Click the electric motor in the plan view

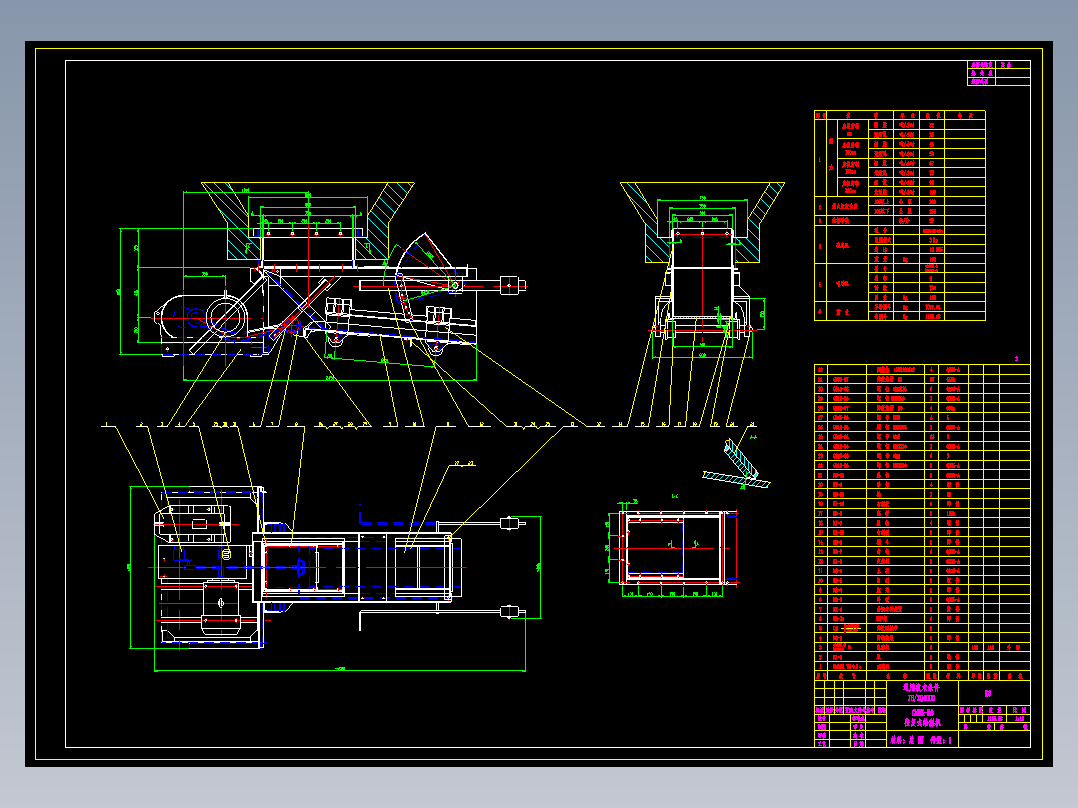[x=221, y=606]
